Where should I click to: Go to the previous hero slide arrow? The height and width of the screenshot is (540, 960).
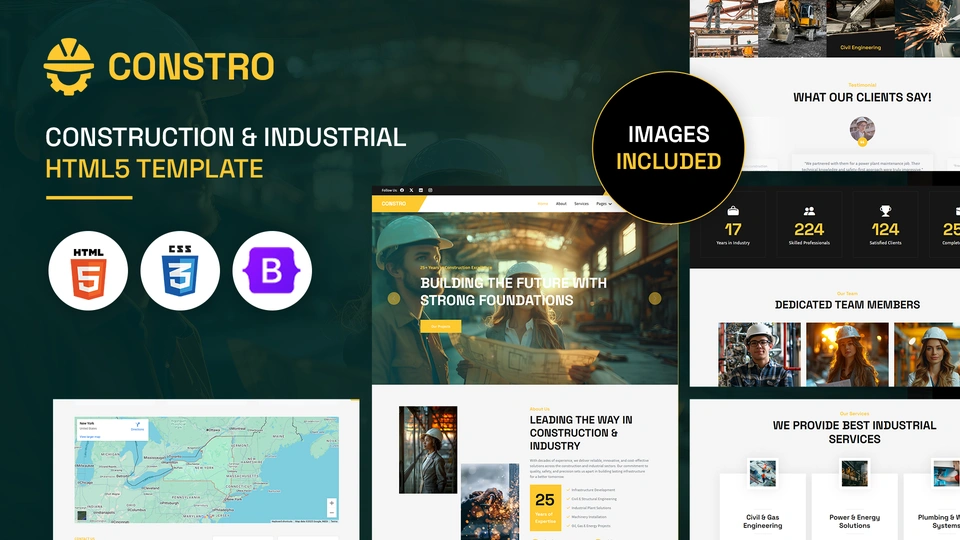[394, 298]
